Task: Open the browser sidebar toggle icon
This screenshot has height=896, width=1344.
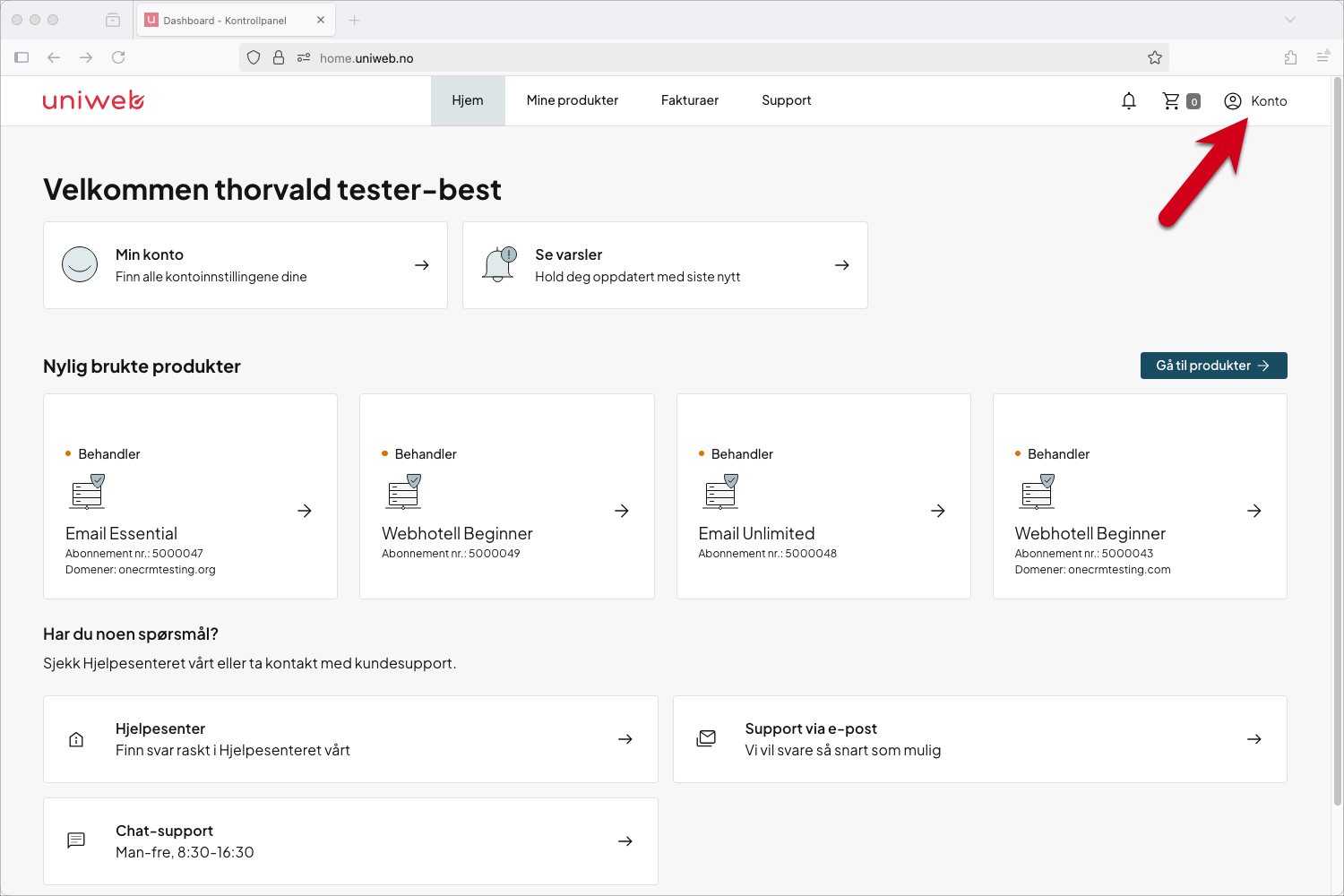Action: pos(22,57)
